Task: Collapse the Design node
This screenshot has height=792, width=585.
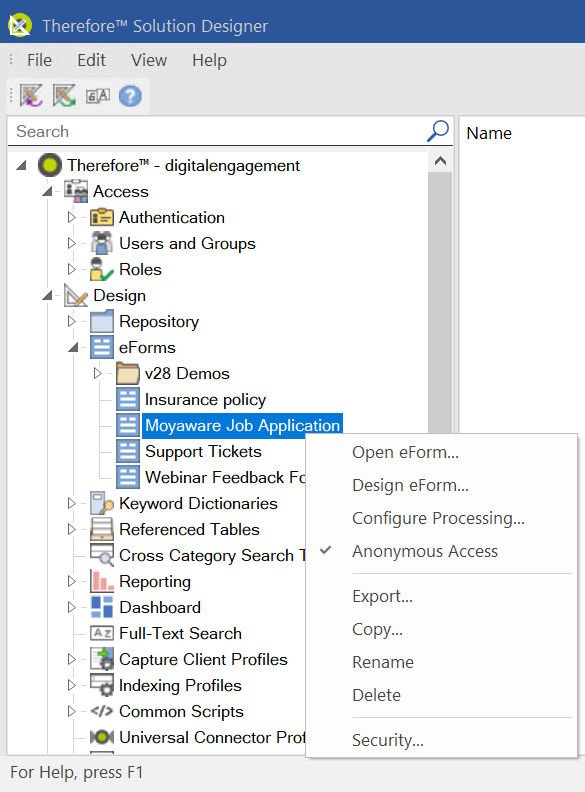Action: [x=47, y=295]
